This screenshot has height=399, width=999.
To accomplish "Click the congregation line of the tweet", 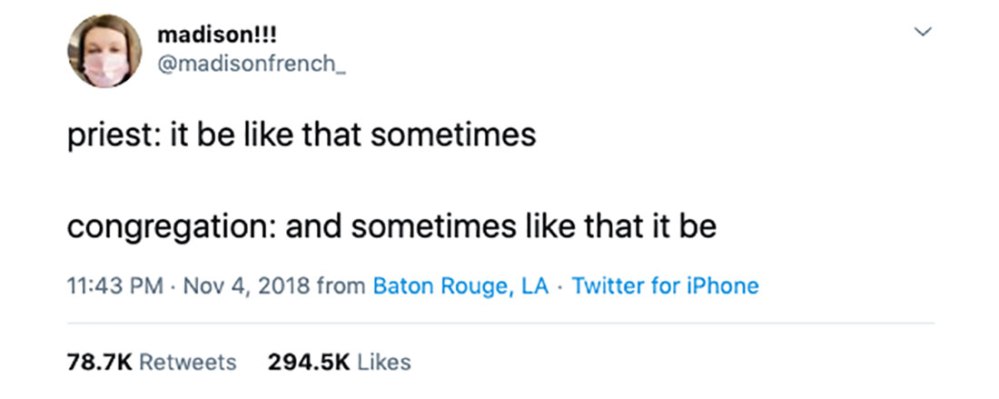I will coord(391,228).
